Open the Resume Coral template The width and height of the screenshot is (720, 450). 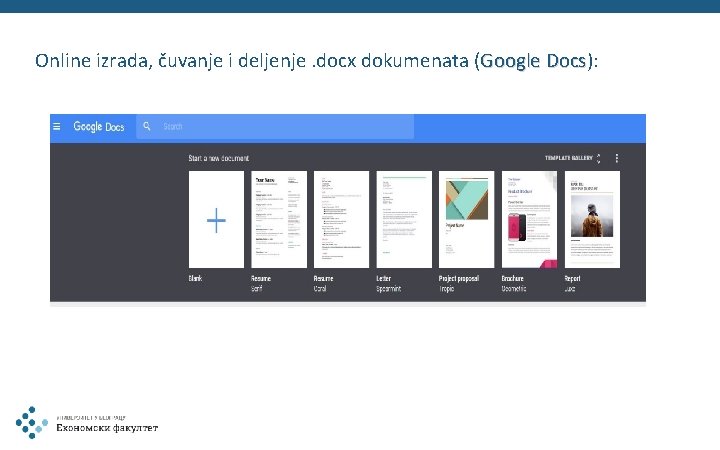[341, 219]
